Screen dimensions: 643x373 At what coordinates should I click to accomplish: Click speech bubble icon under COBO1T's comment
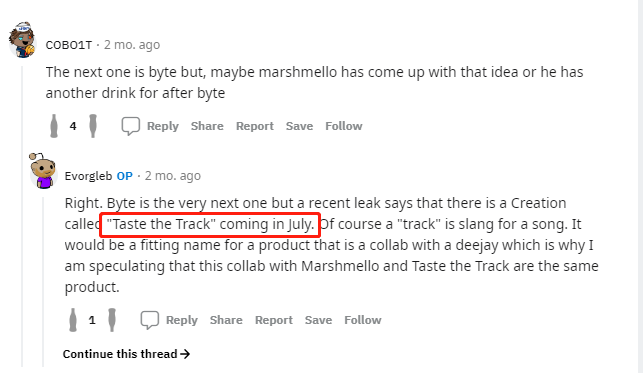pos(131,126)
